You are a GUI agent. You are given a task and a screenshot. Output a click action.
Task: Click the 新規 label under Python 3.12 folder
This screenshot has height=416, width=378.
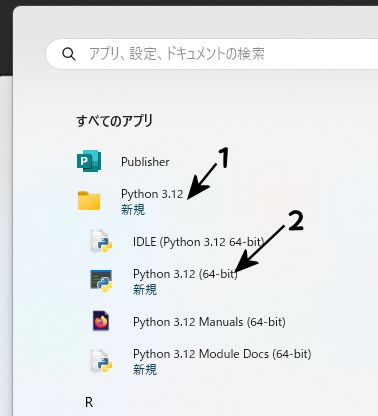coord(133,210)
